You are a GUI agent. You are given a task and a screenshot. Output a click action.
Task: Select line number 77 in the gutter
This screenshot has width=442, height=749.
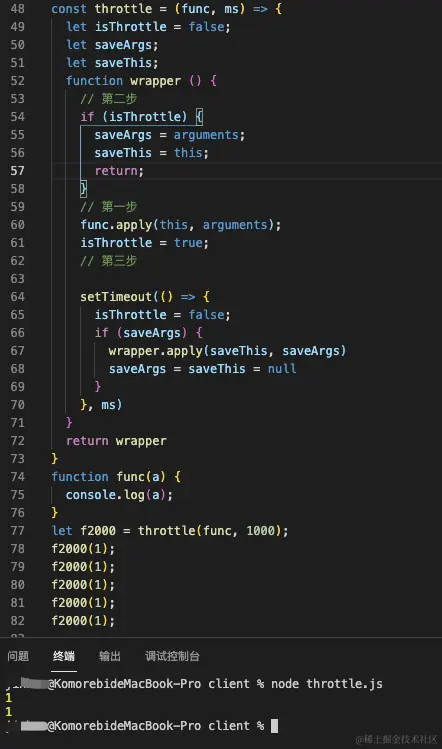coord(17,531)
